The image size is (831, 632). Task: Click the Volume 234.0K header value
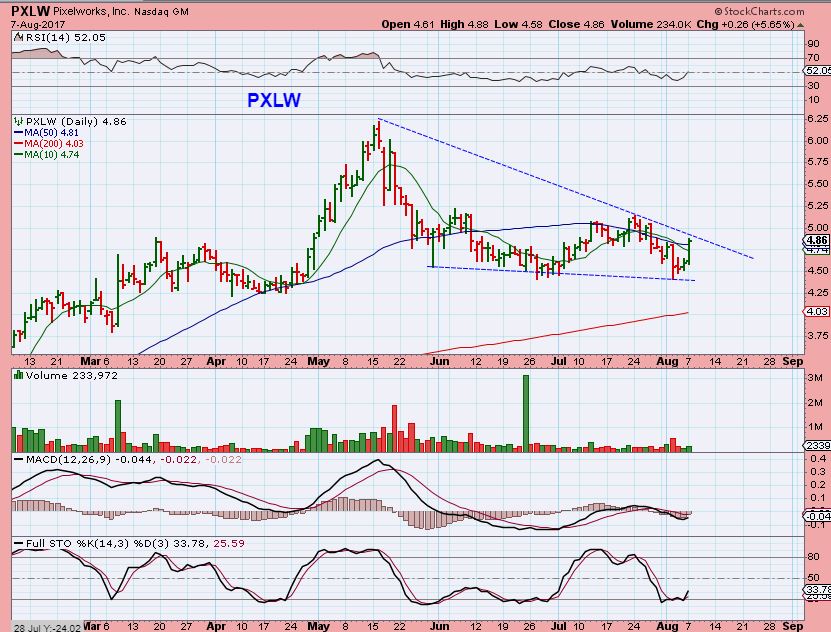click(650, 24)
